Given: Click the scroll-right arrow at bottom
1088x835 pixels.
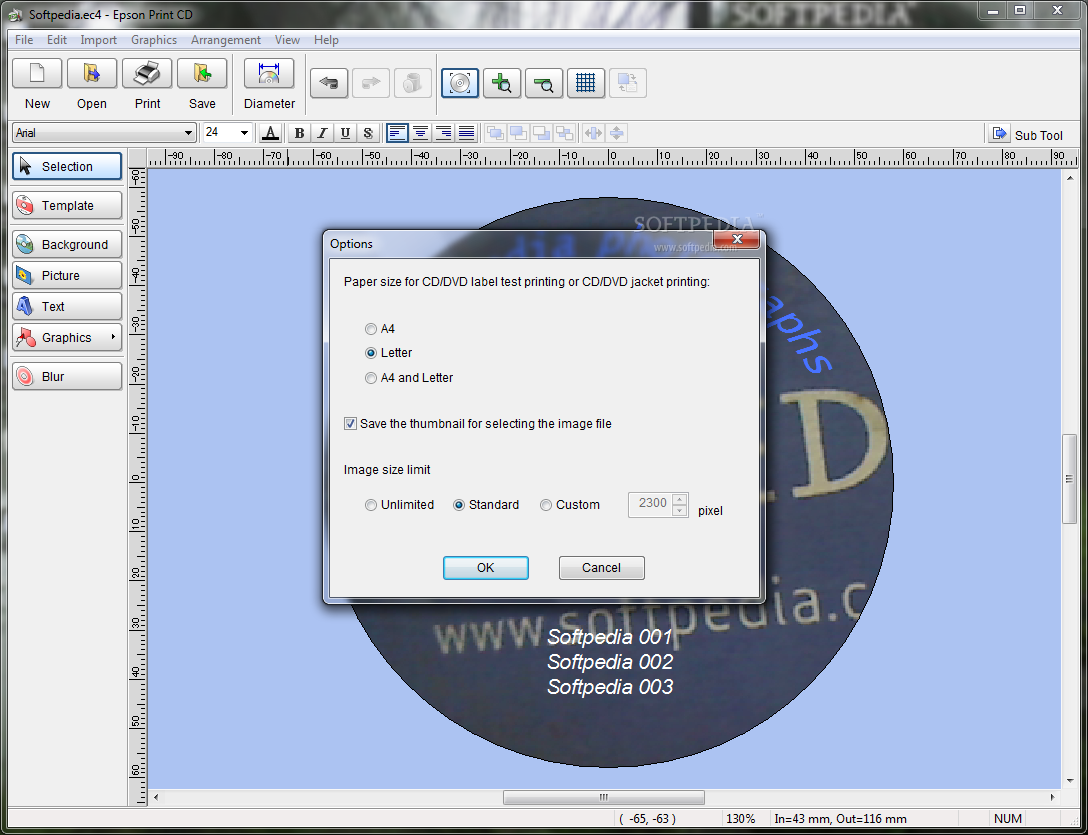Looking at the screenshot, I should (x=1053, y=798).
